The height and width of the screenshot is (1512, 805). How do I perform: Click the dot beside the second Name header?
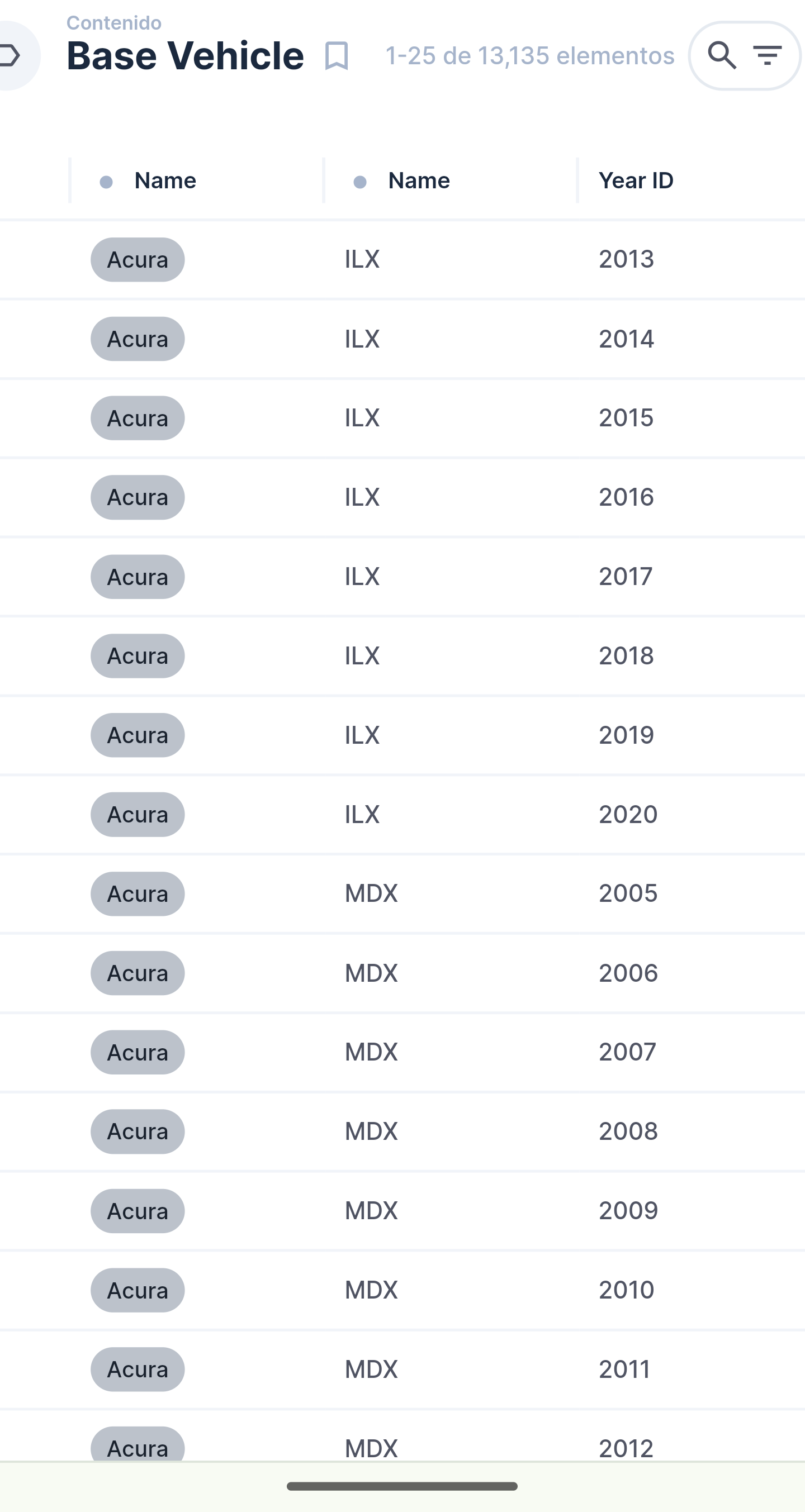click(x=360, y=182)
